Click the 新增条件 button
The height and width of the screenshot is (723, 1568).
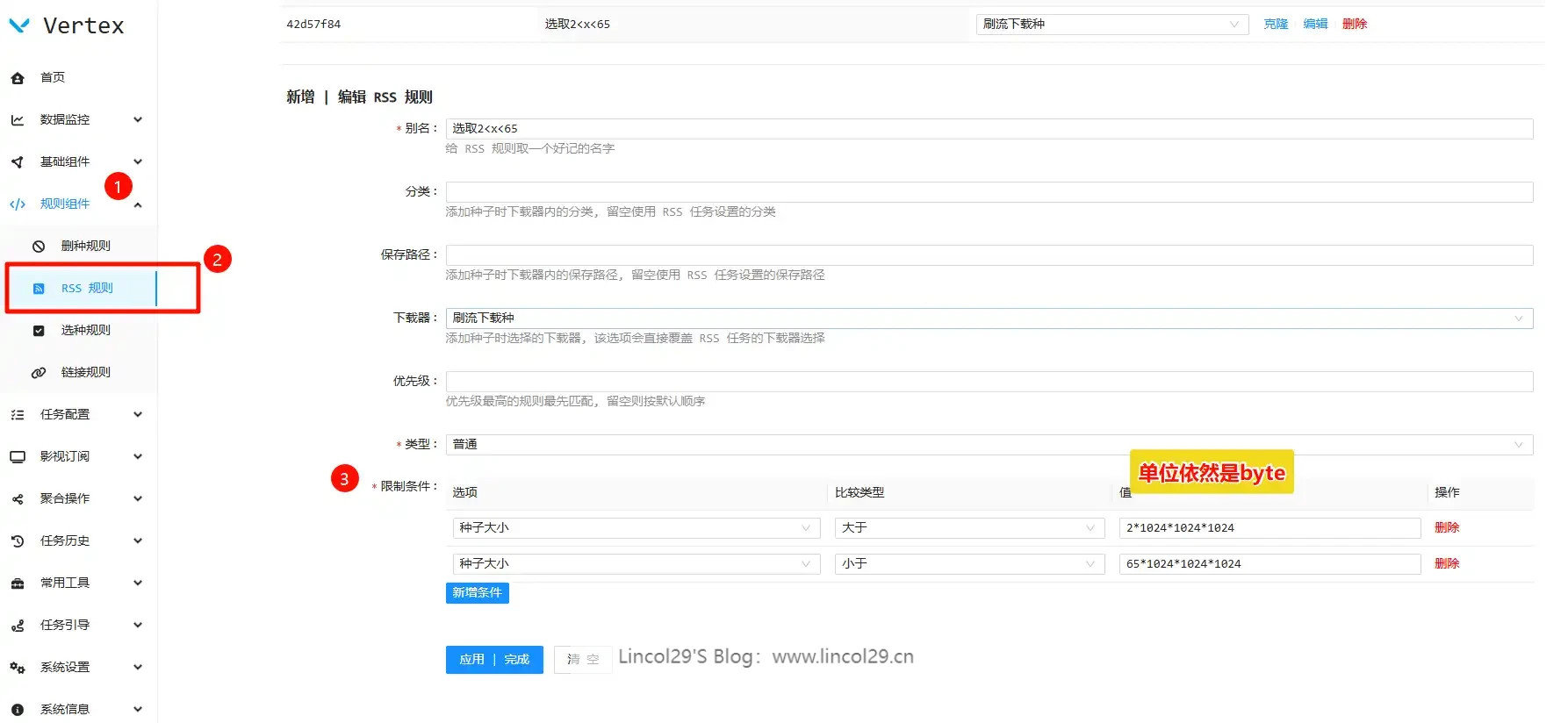click(x=477, y=593)
